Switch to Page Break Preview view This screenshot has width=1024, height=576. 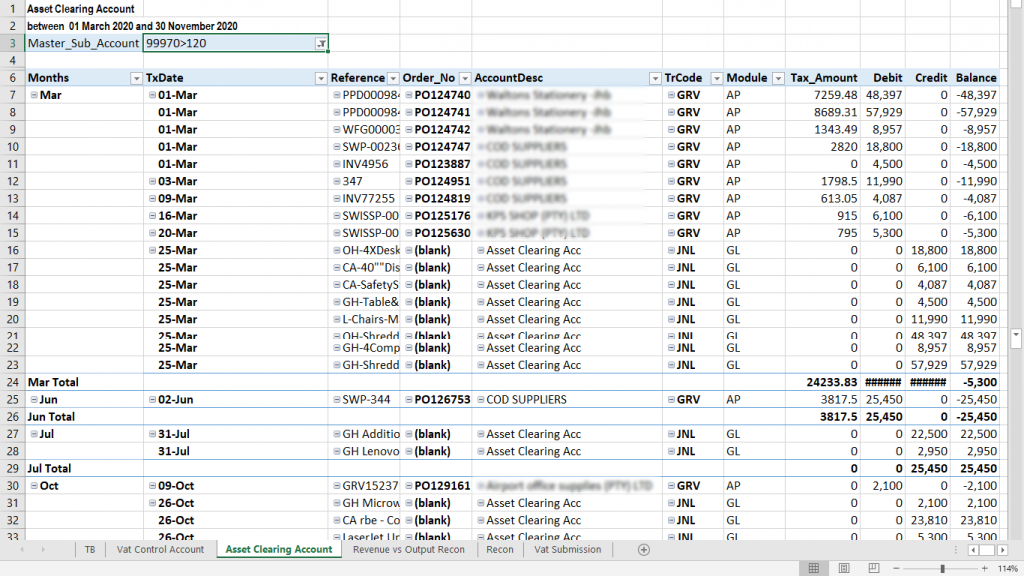pyautogui.click(x=874, y=568)
